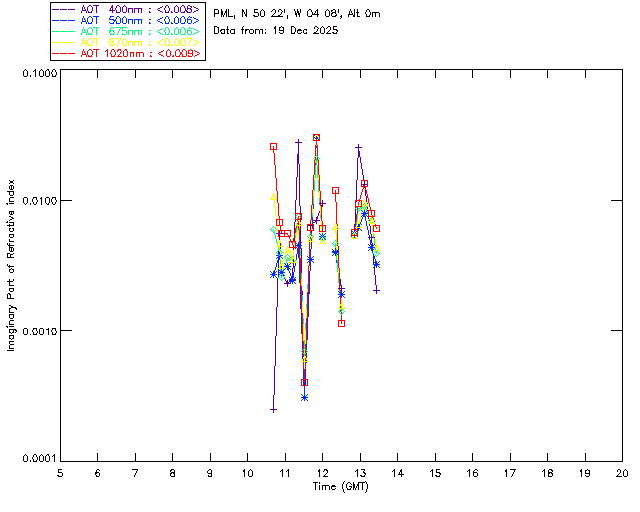Click the x-axis tick label '10'

pos(247,473)
